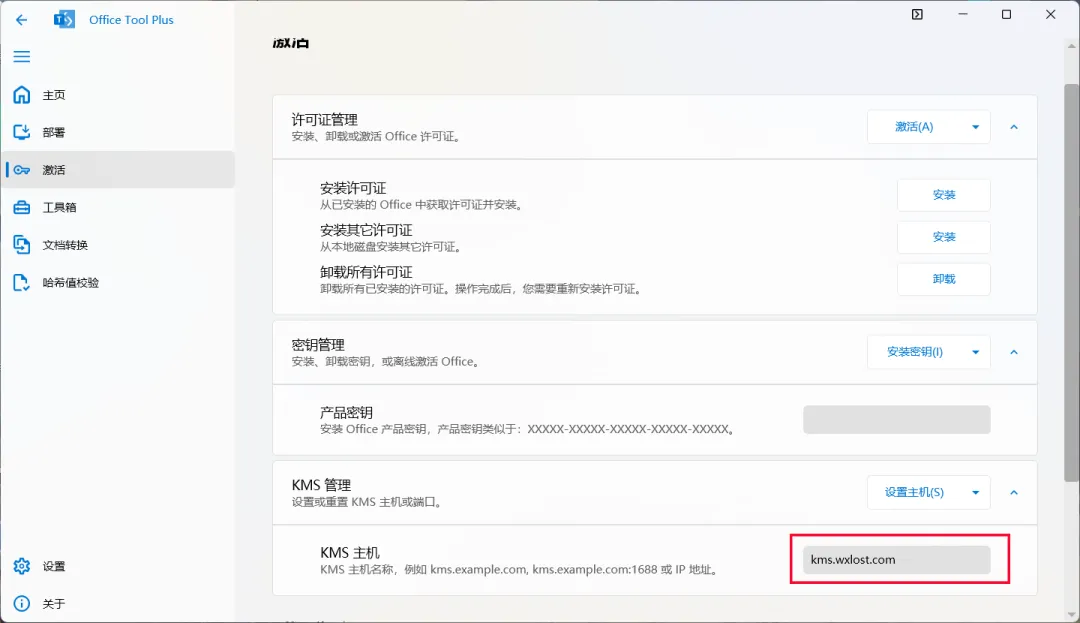This screenshot has width=1080, height=623.
Task: Minimize the Office Tool Plus window
Action: (x=963, y=14)
